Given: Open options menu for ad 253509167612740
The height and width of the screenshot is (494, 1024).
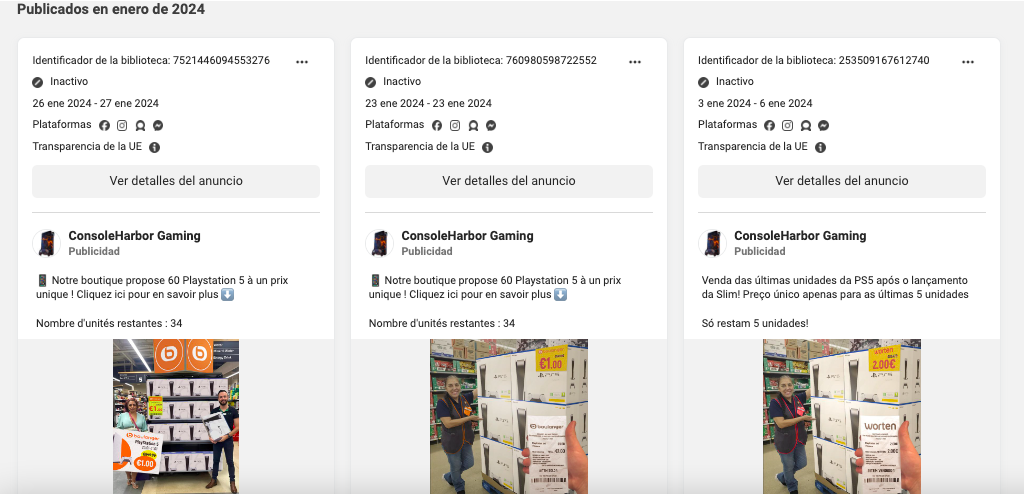Looking at the screenshot, I should [x=968, y=61].
